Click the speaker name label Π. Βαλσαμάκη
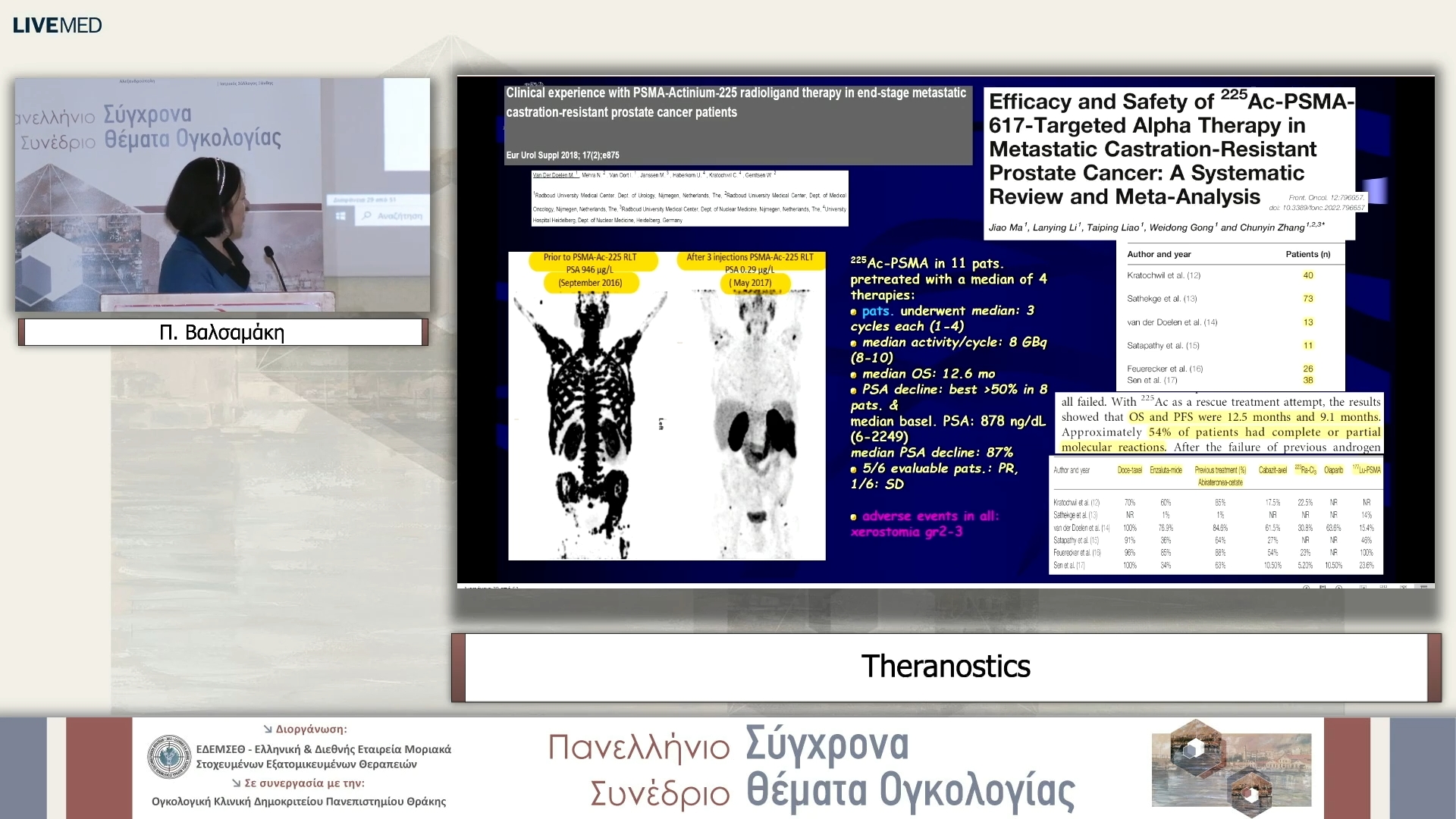The width and height of the screenshot is (1456, 819). 221,331
